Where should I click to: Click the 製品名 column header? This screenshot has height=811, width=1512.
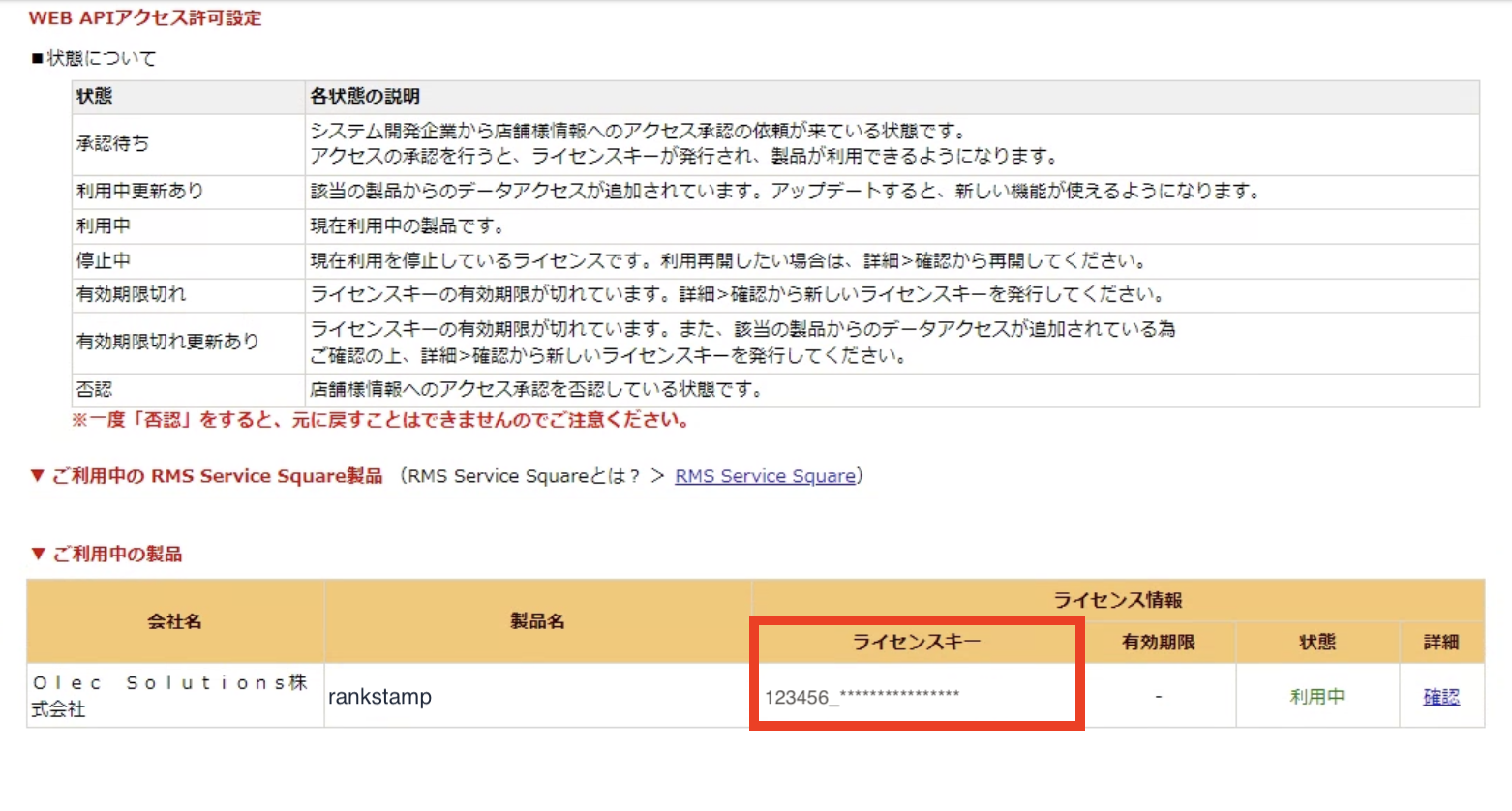point(537,621)
